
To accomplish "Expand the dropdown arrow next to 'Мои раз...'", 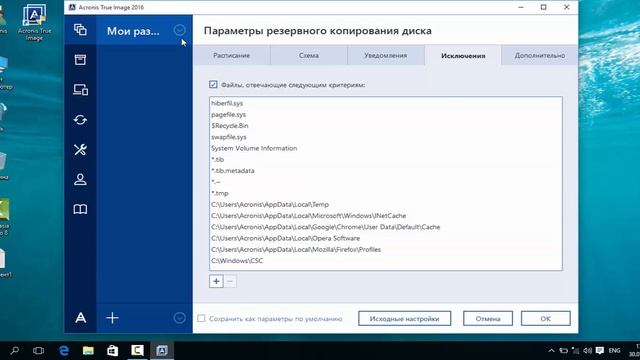I will pos(179,30).
